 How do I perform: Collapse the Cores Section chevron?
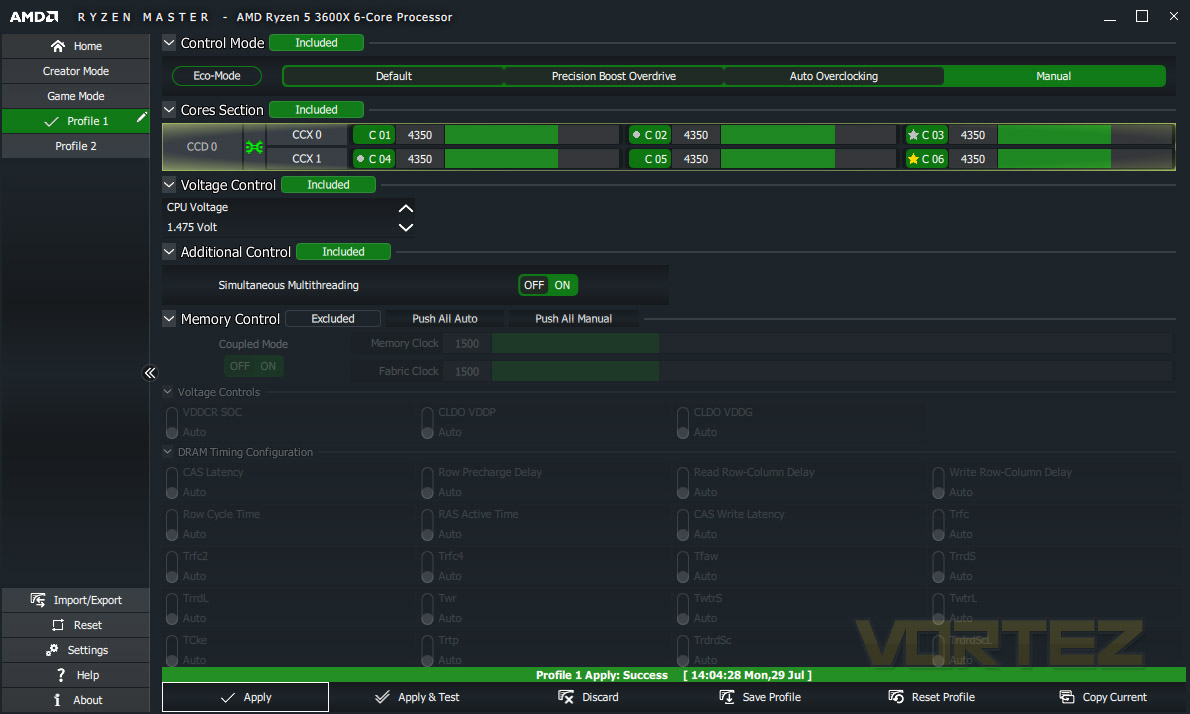[169, 109]
